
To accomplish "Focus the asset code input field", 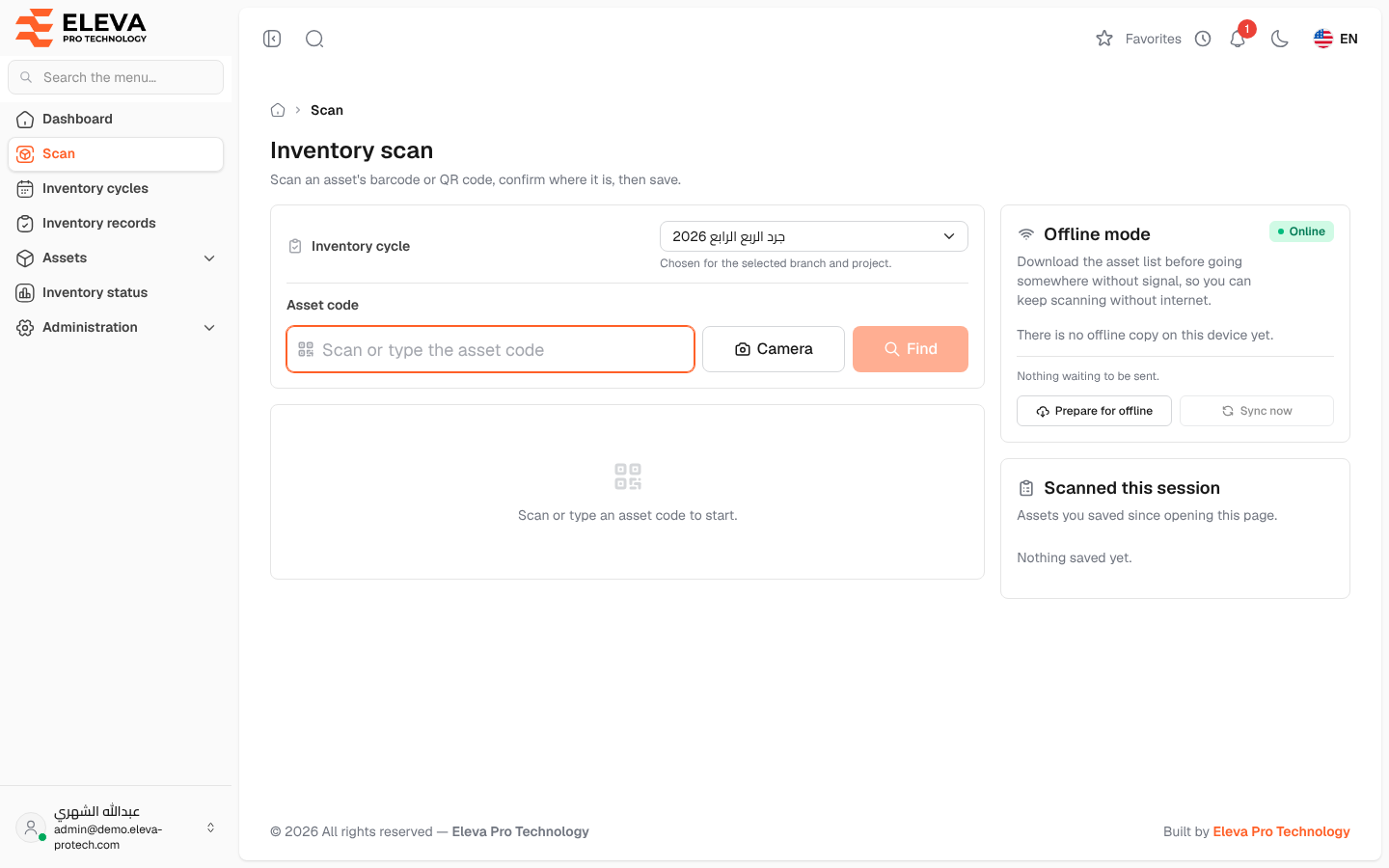I will [x=491, y=349].
